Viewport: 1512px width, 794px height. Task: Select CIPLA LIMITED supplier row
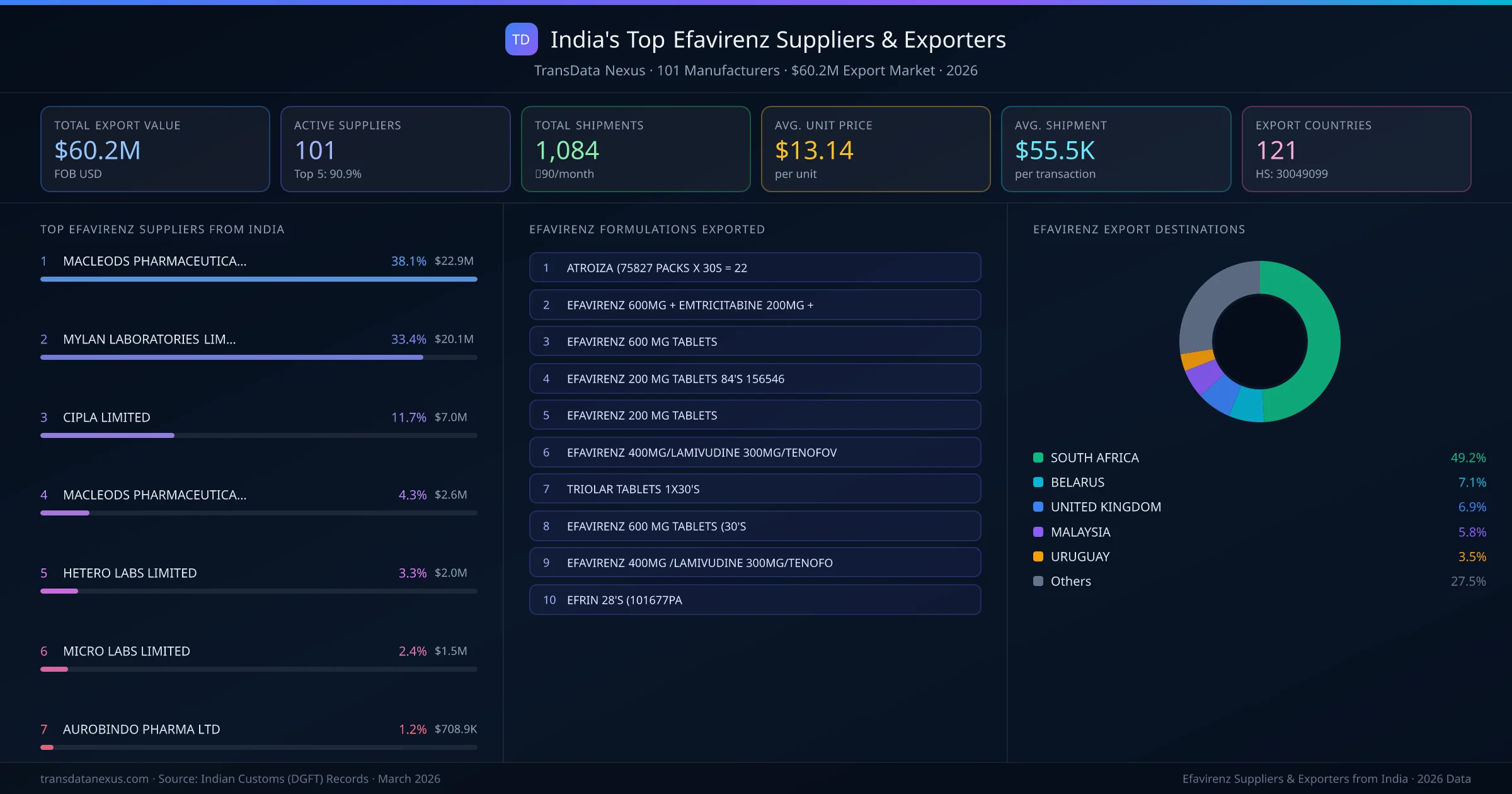[106, 417]
